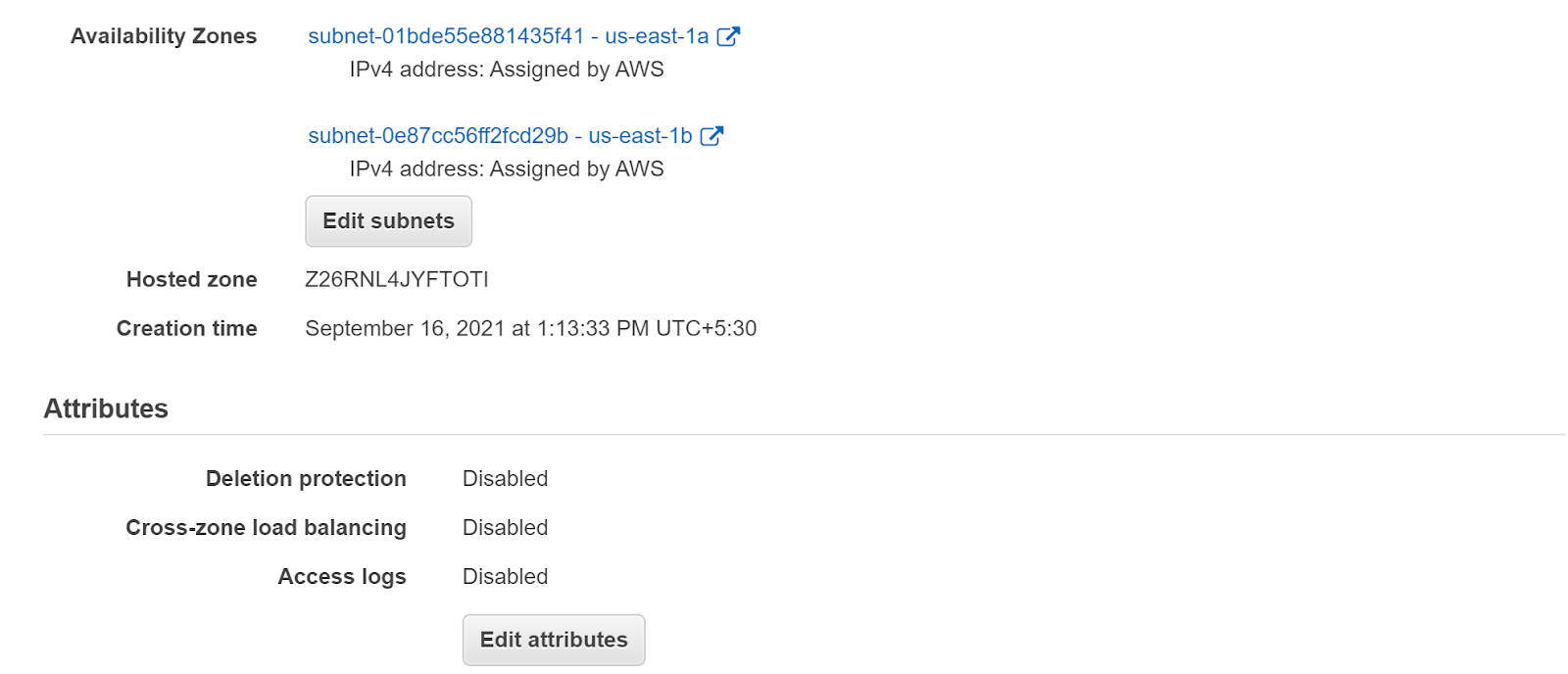Open the us-east-1b subnet link

click(x=500, y=136)
